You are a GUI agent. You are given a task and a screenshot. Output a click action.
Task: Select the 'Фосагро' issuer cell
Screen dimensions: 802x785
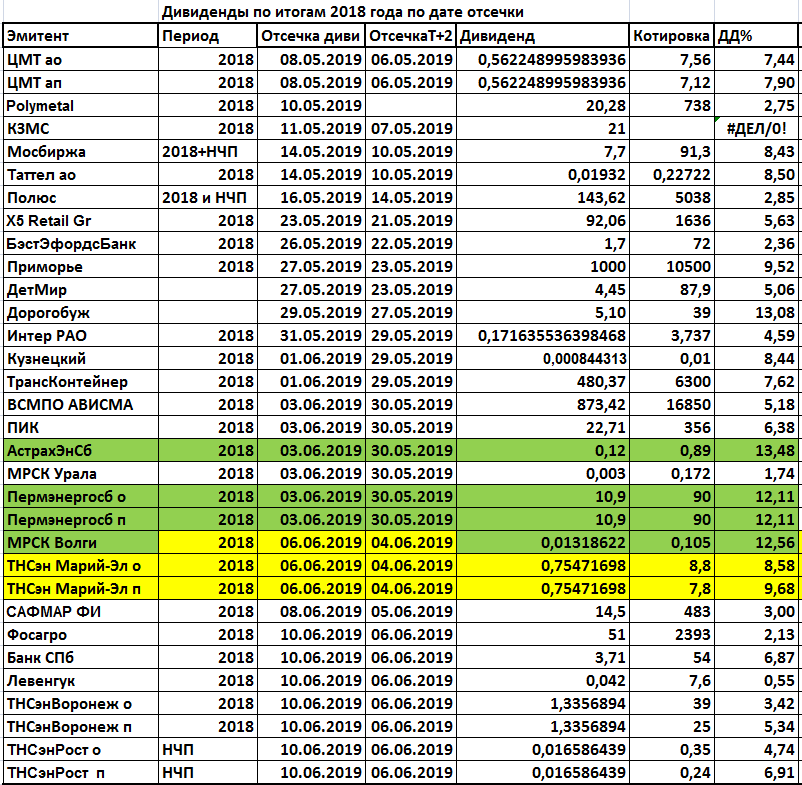pos(81,635)
